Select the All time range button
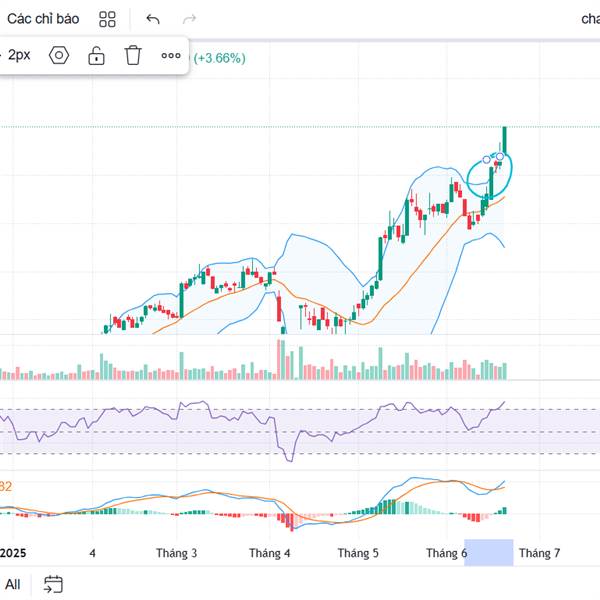Viewport: 600px width, 600px height. (x=13, y=584)
